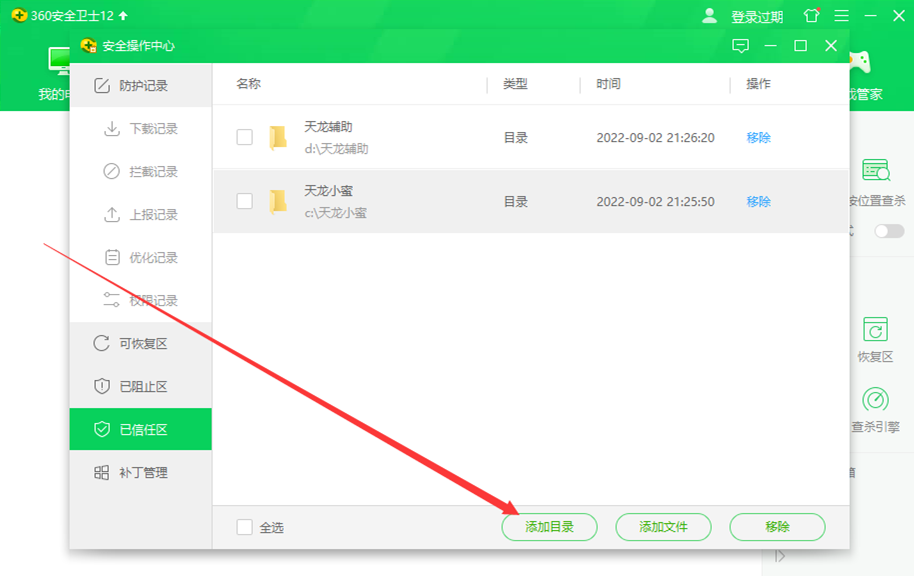This screenshot has height=576, width=914.
Task: Click the bottom 移除 button
Action: coord(777,527)
